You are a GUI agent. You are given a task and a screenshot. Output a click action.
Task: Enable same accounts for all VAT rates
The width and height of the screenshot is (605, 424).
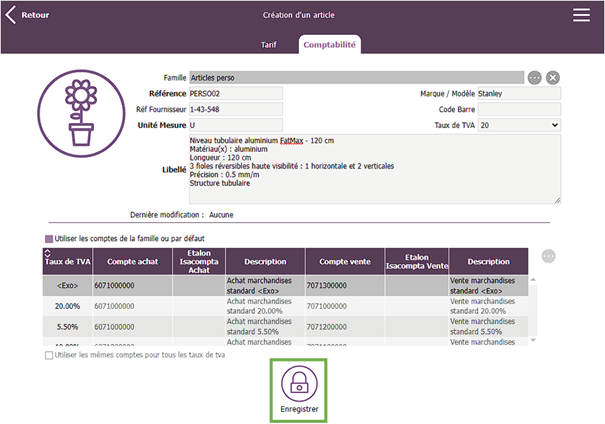(49, 355)
